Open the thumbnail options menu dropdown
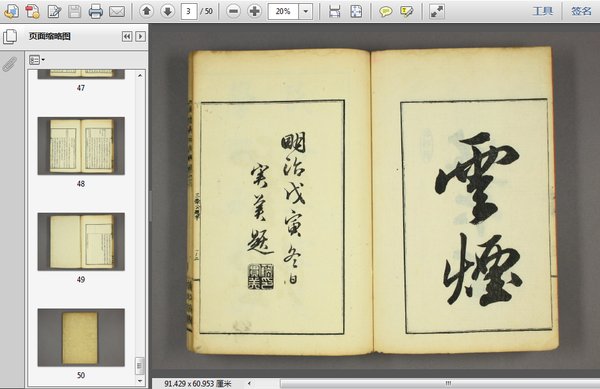The height and width of the screenshot is (389, 600). click(37, 60)
